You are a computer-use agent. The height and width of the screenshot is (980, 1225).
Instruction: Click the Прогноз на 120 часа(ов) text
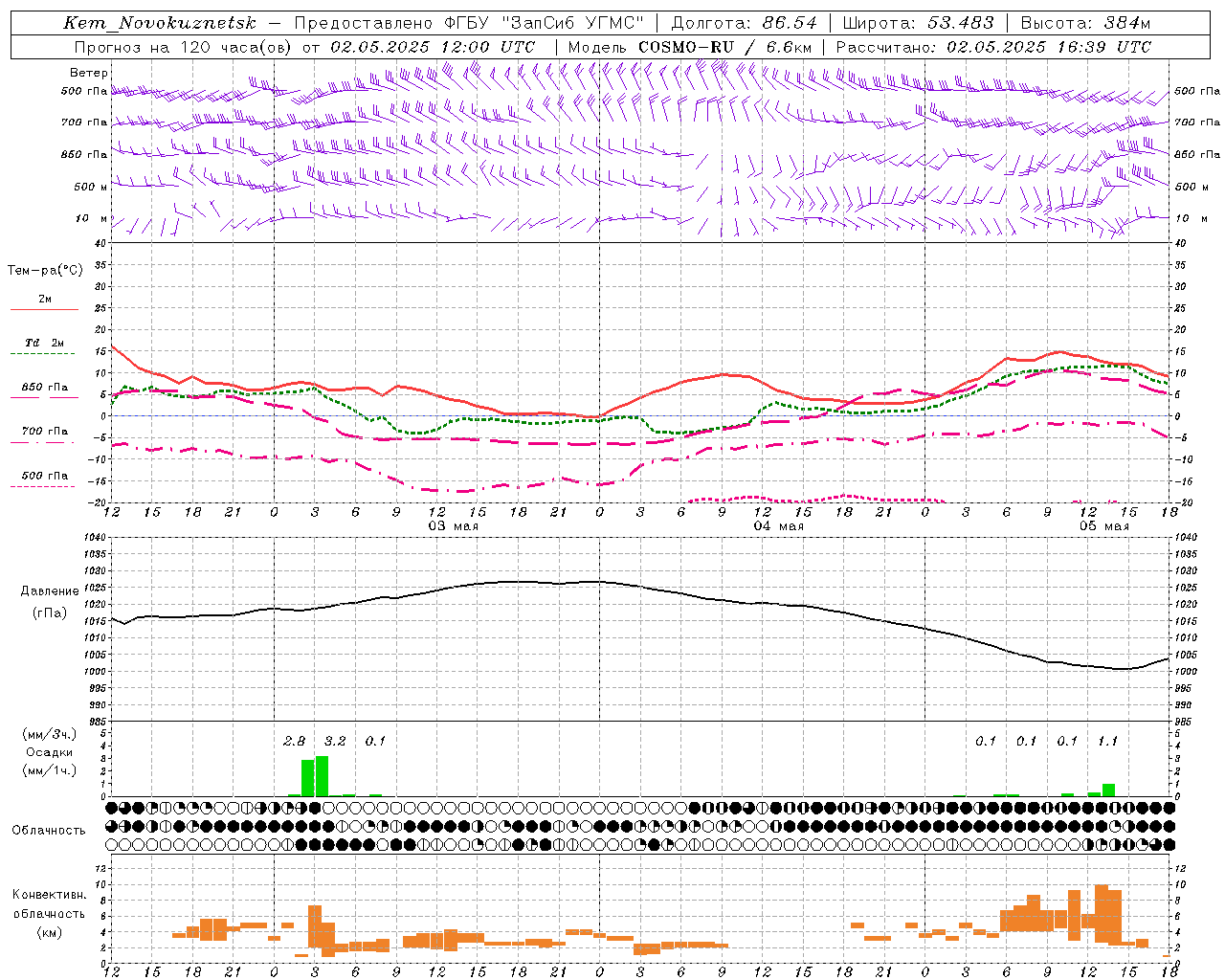pyautogui.click(x=185, y=47)
